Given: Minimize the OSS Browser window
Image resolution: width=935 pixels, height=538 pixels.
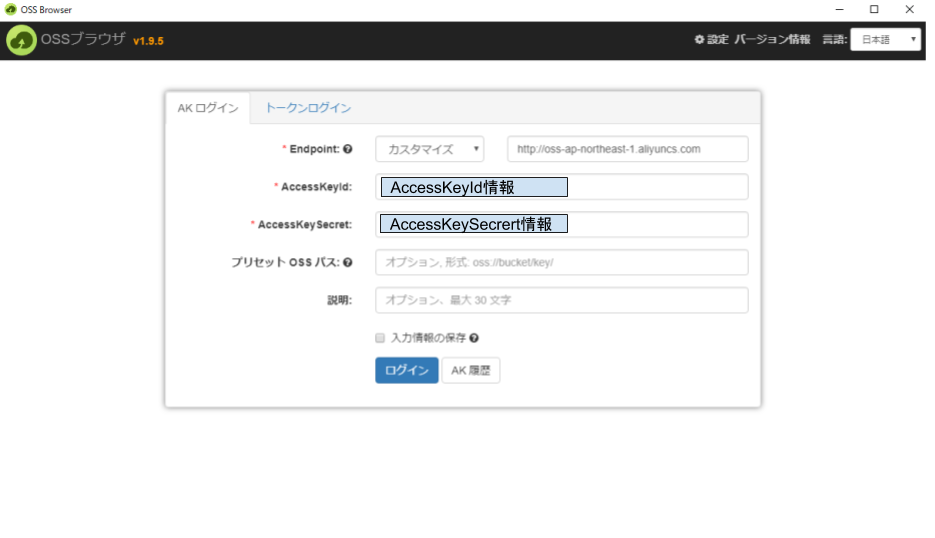Looking at the screenshot, I should coord(840,10).
